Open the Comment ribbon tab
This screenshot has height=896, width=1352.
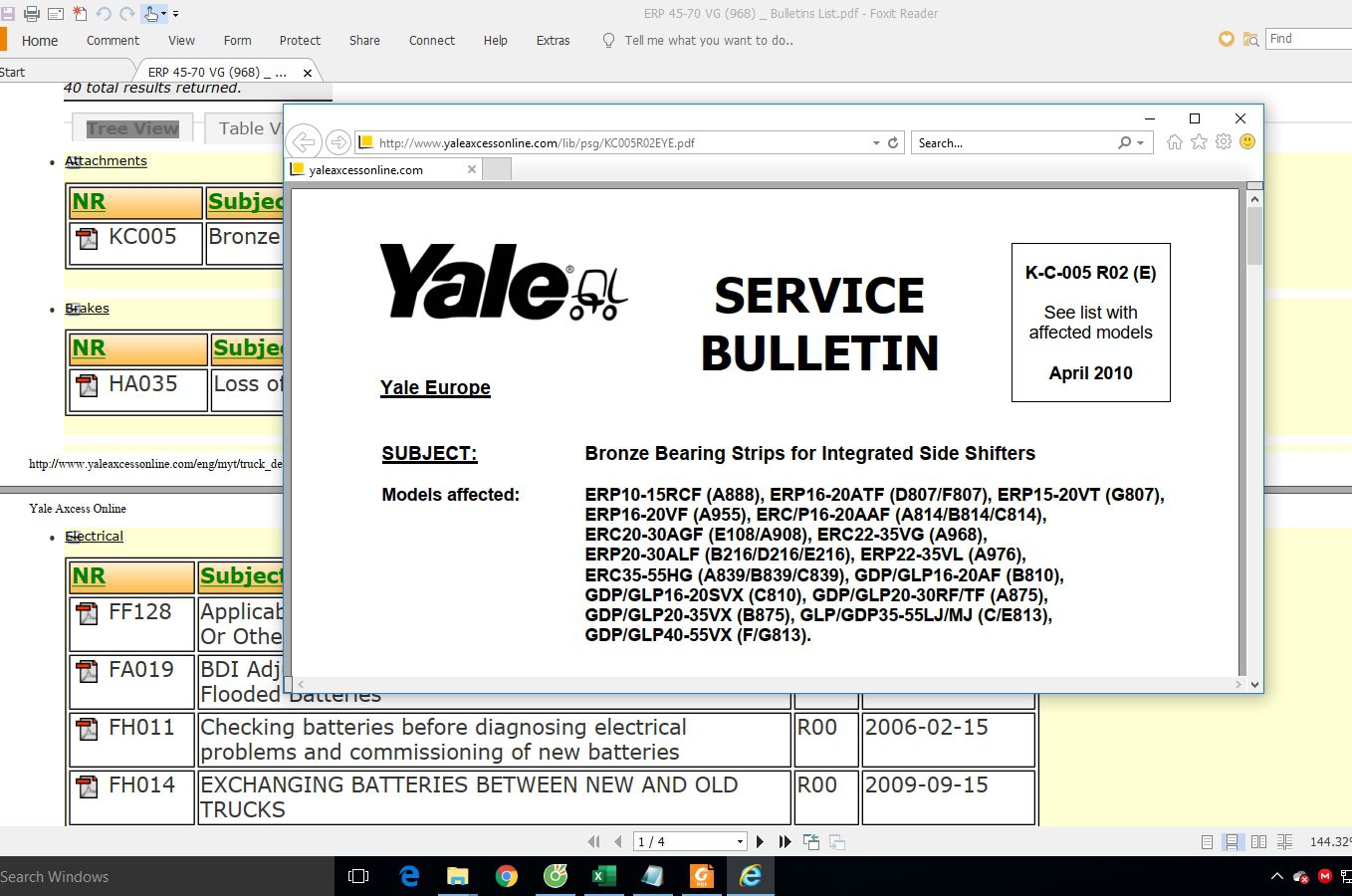113,41
